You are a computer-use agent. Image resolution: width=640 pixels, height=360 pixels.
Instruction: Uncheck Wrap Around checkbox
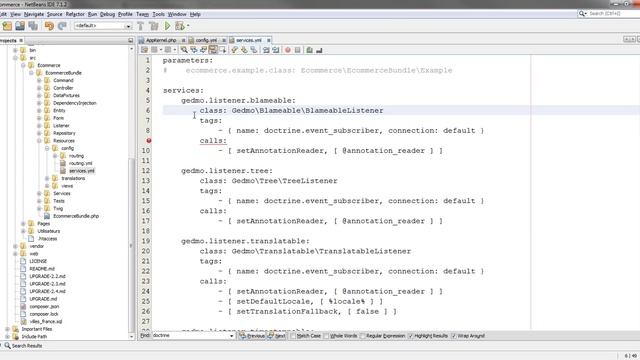pos(453,336)
